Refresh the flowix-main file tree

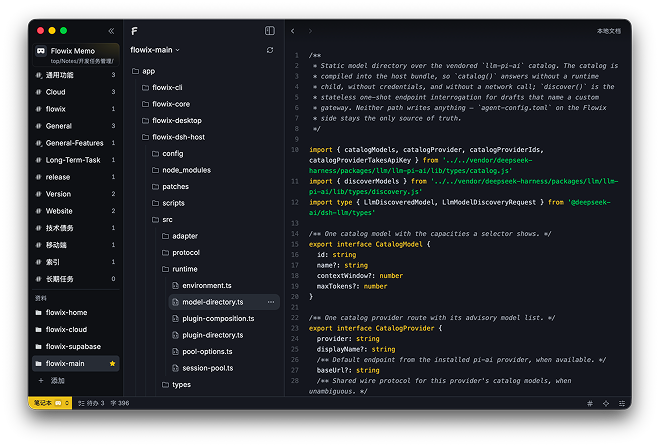[x=270, y=50]
